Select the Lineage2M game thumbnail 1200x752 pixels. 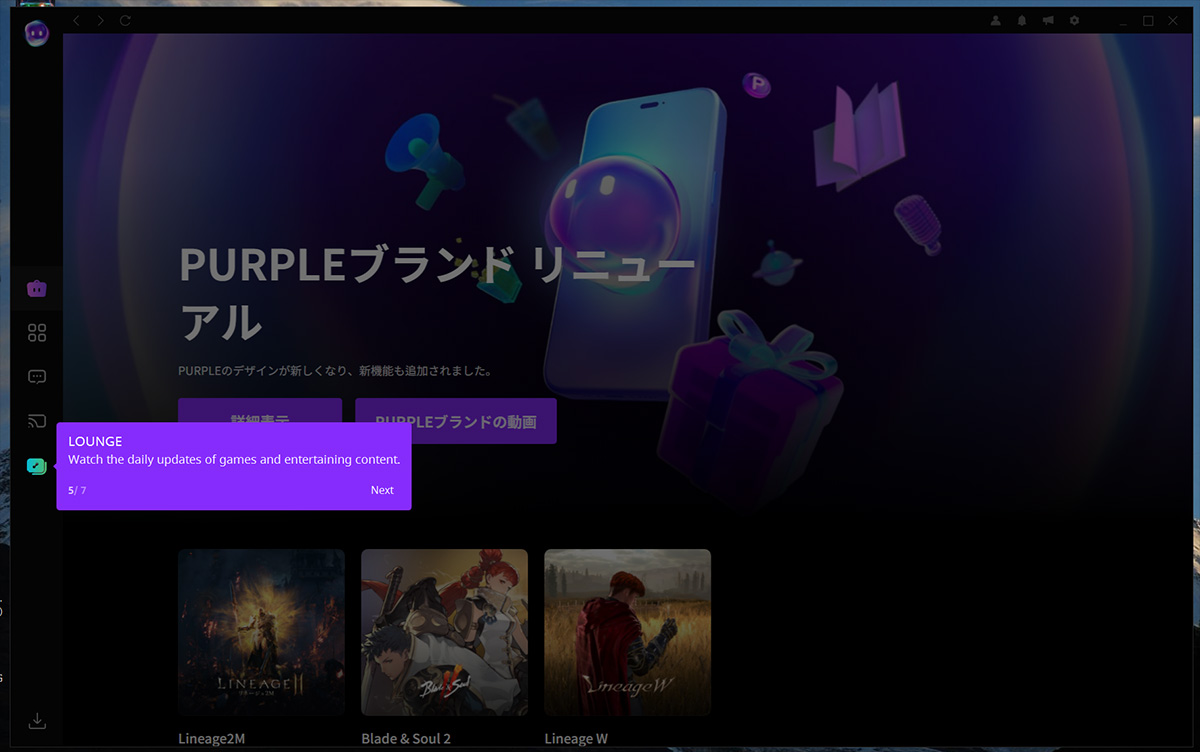(261, 632)
